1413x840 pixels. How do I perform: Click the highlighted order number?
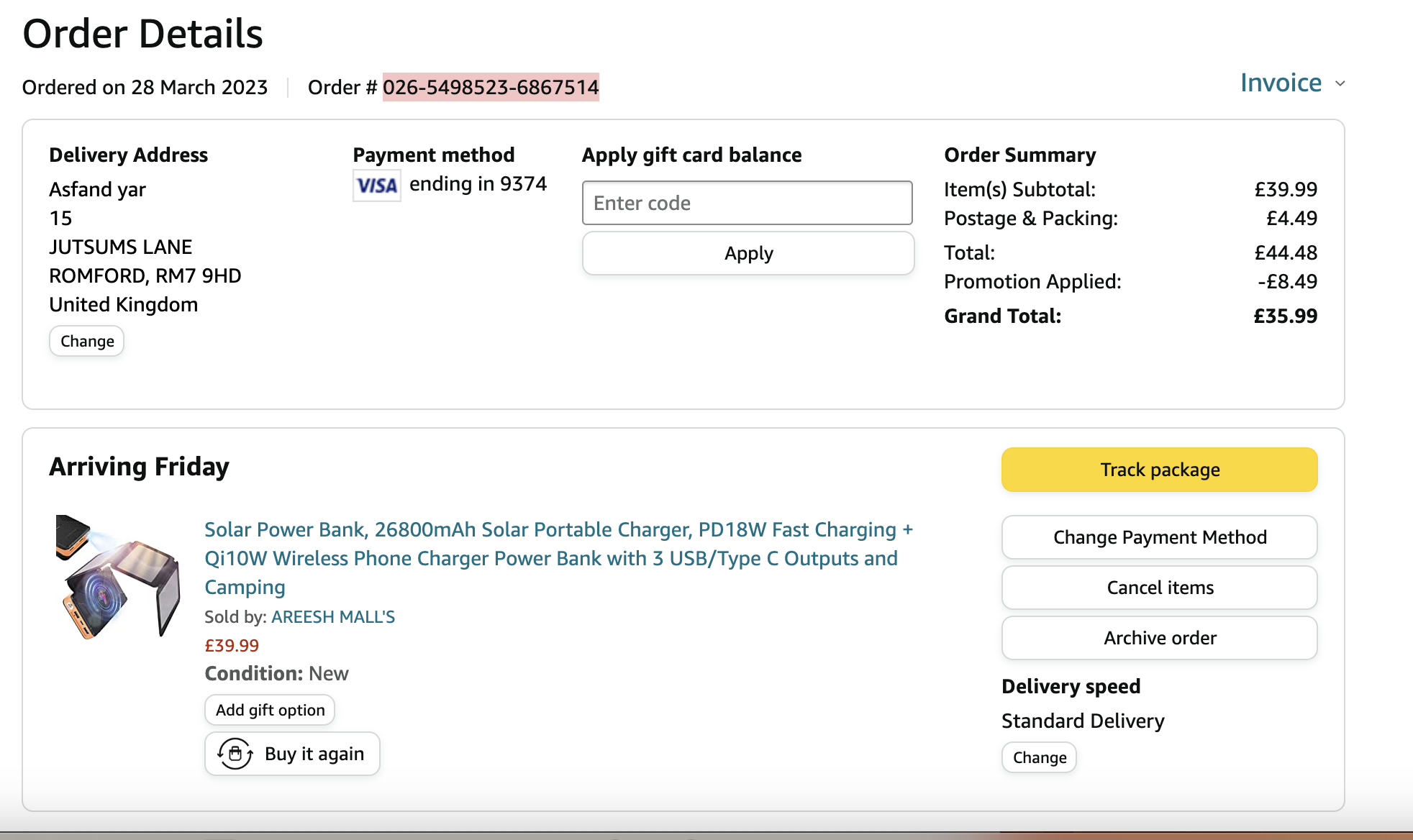491,88
